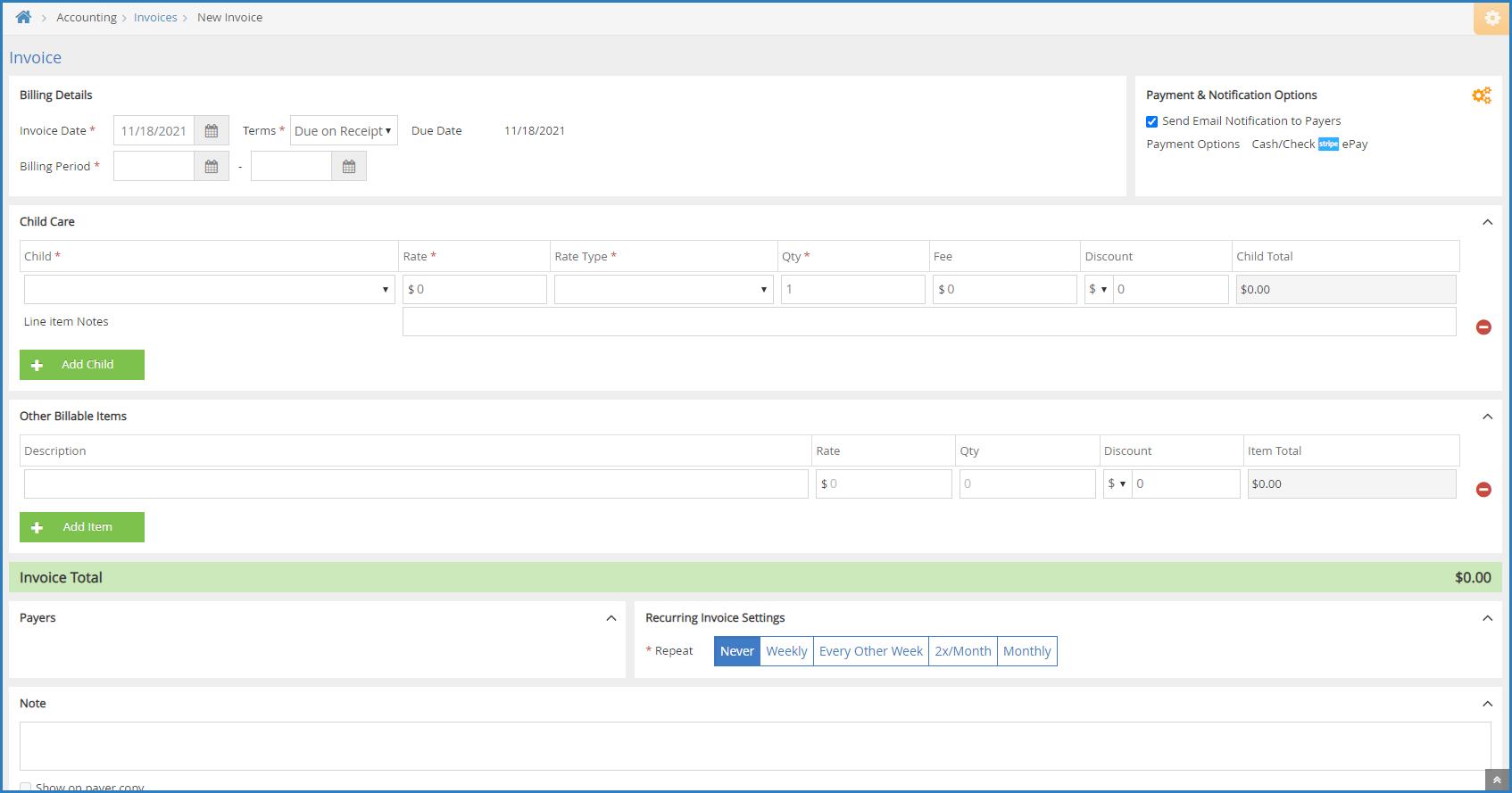Click the Add Item button
This screenshot has height=793, width=1512.
point(82,527)
